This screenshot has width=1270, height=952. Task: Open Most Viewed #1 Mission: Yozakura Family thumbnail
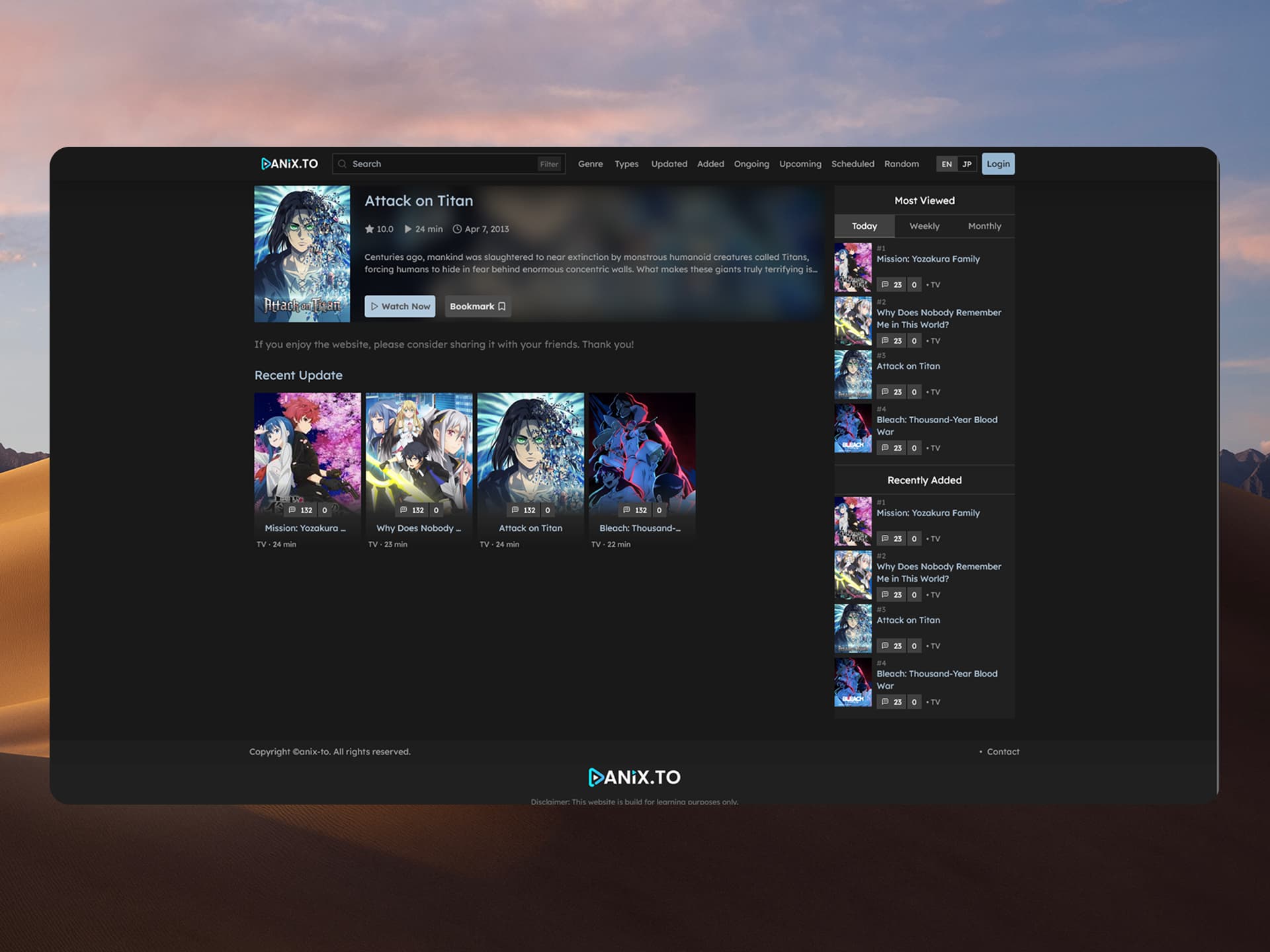pyautogui.click(x=853, y=268)
